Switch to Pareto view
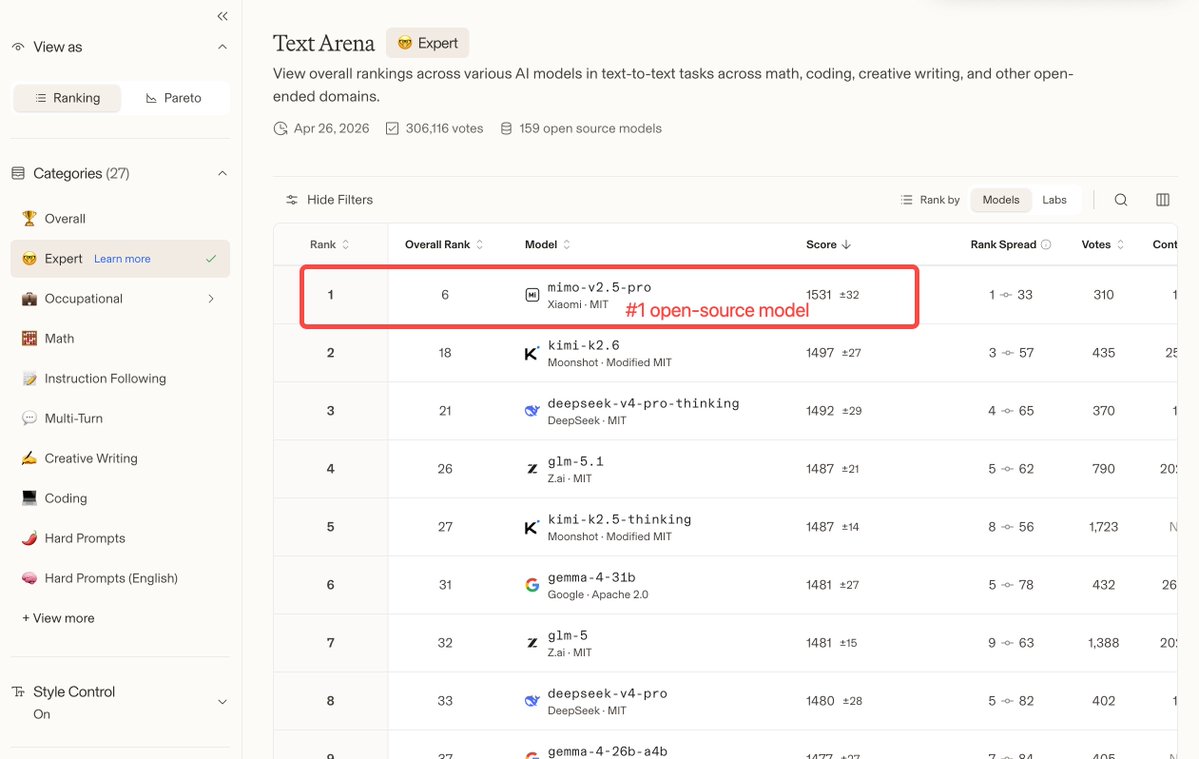 tap(174, 98)
